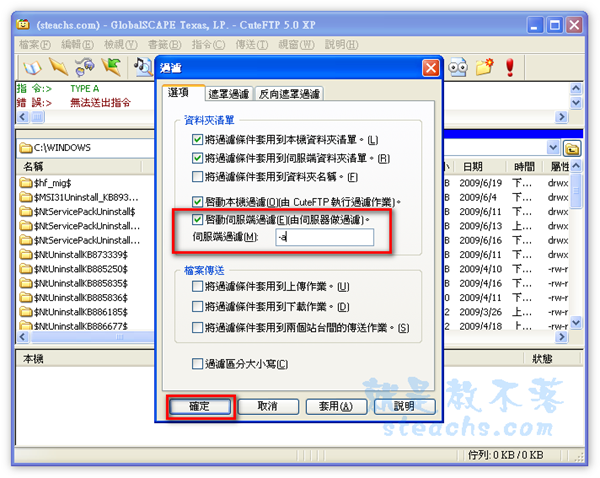Open the 書籤(B) menu
This screenshot has height=478, width=600.
[165, 45]
